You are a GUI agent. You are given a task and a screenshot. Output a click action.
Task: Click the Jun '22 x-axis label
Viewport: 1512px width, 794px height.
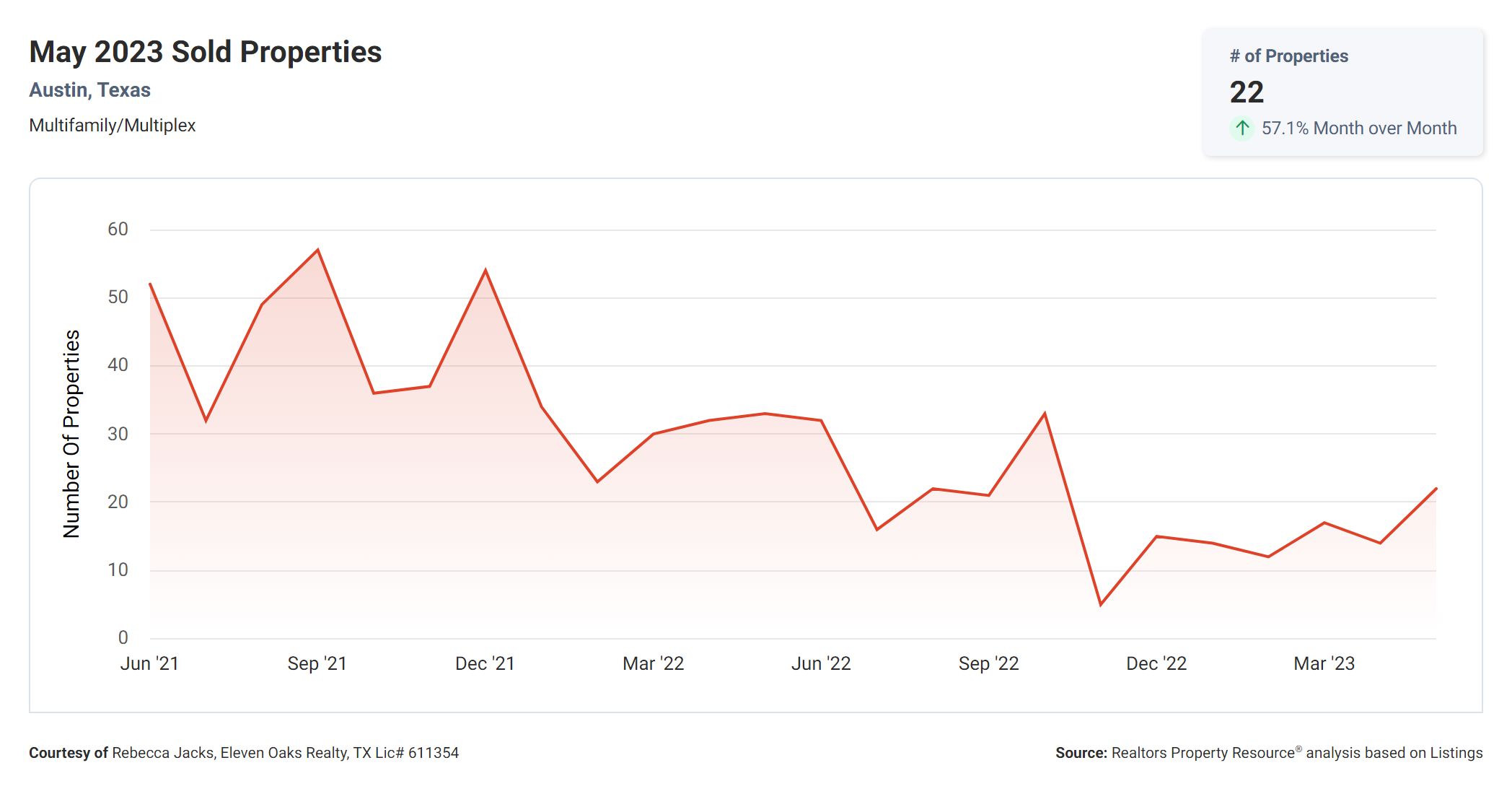click(821, 663)
